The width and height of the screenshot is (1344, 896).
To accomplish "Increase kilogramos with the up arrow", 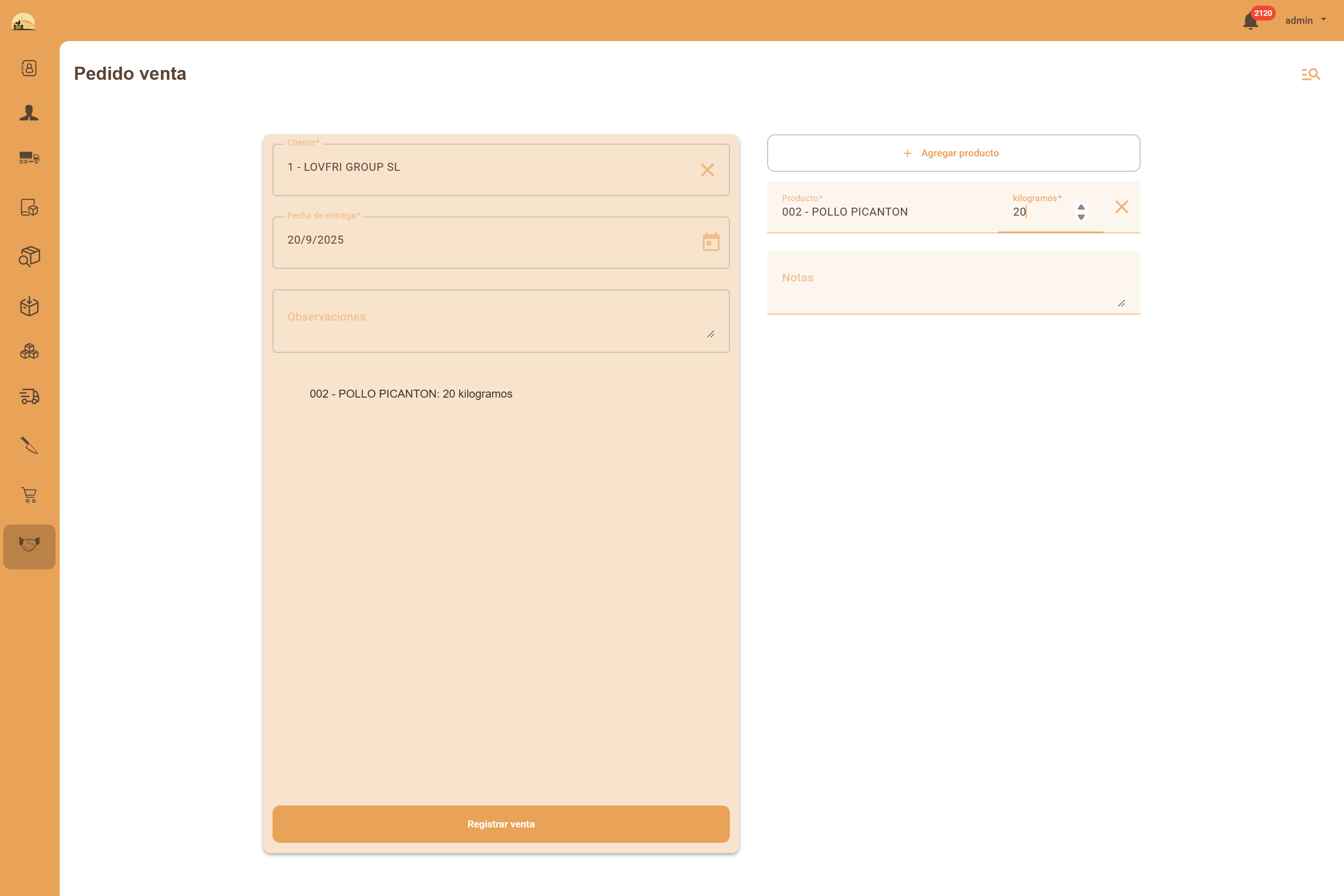I will pos(1081,207).
